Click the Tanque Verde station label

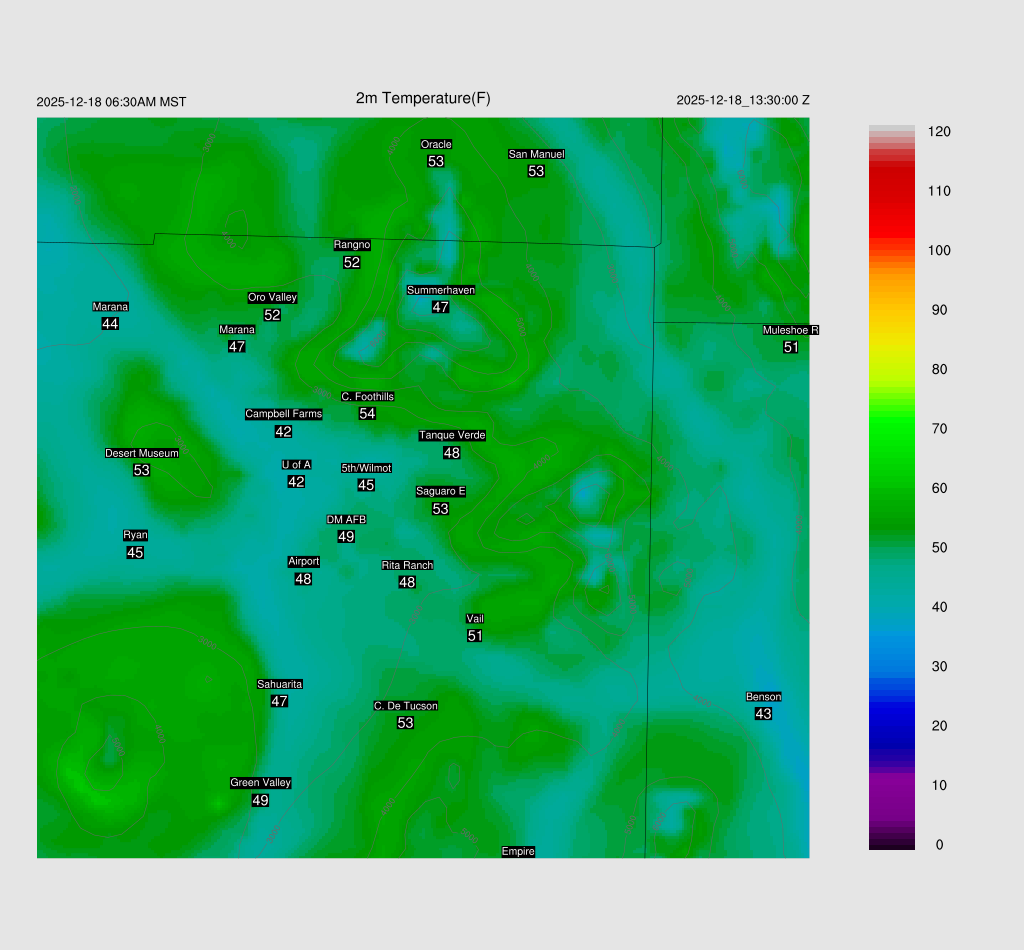(452, 435)
